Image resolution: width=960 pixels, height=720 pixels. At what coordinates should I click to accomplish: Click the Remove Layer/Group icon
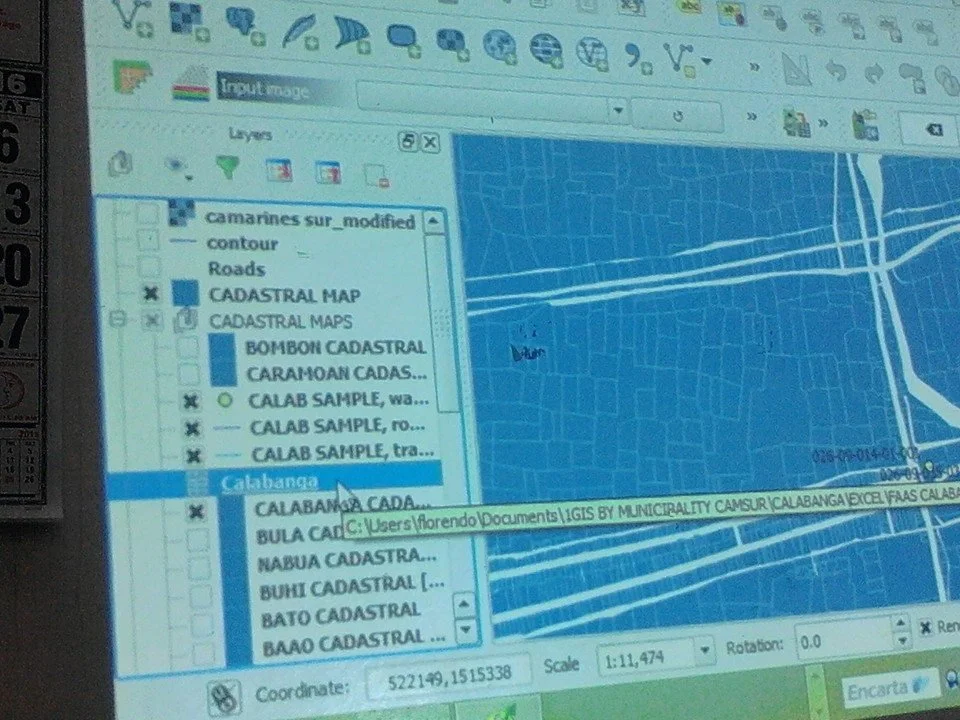point(376,175)
